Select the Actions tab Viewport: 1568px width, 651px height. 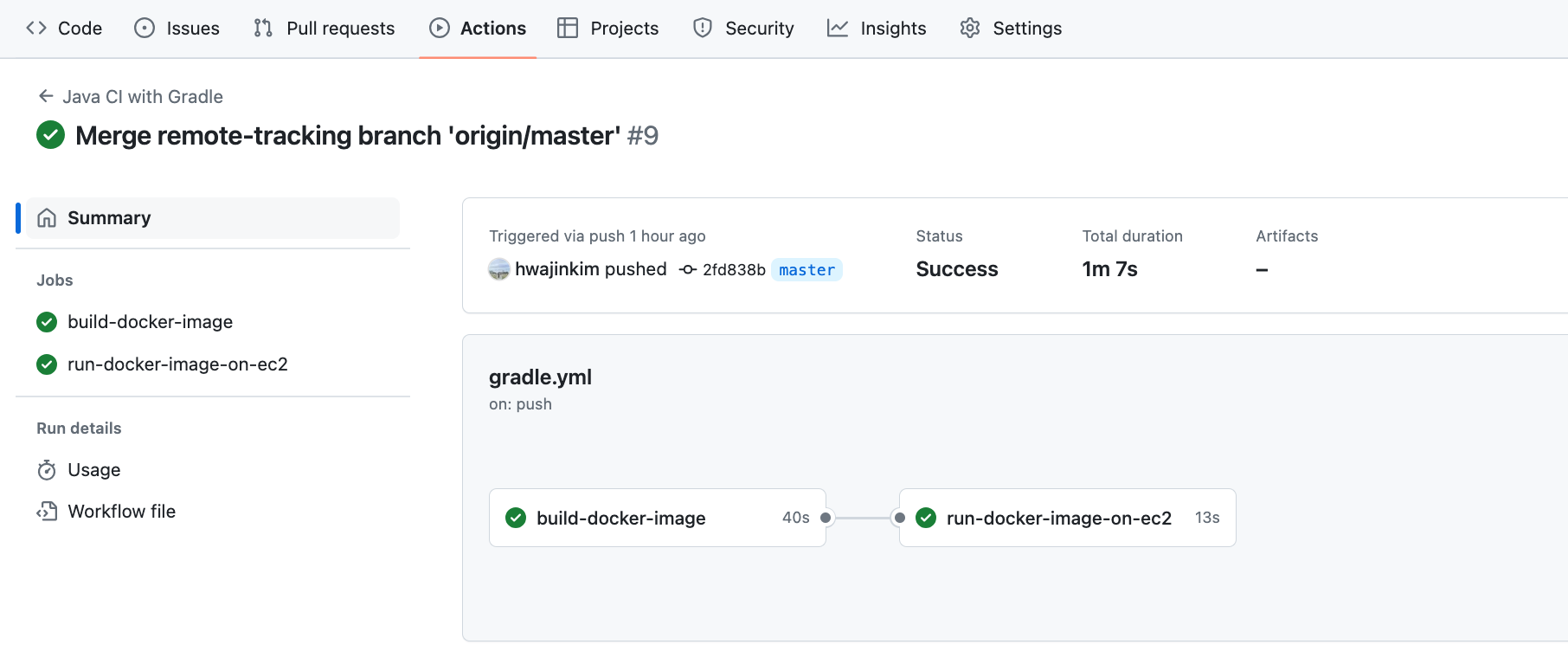478,29
